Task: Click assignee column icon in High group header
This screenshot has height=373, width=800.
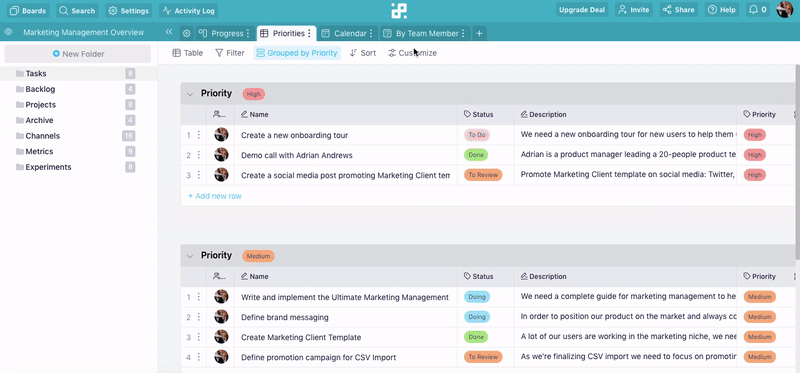Action: tap(219, 115)
